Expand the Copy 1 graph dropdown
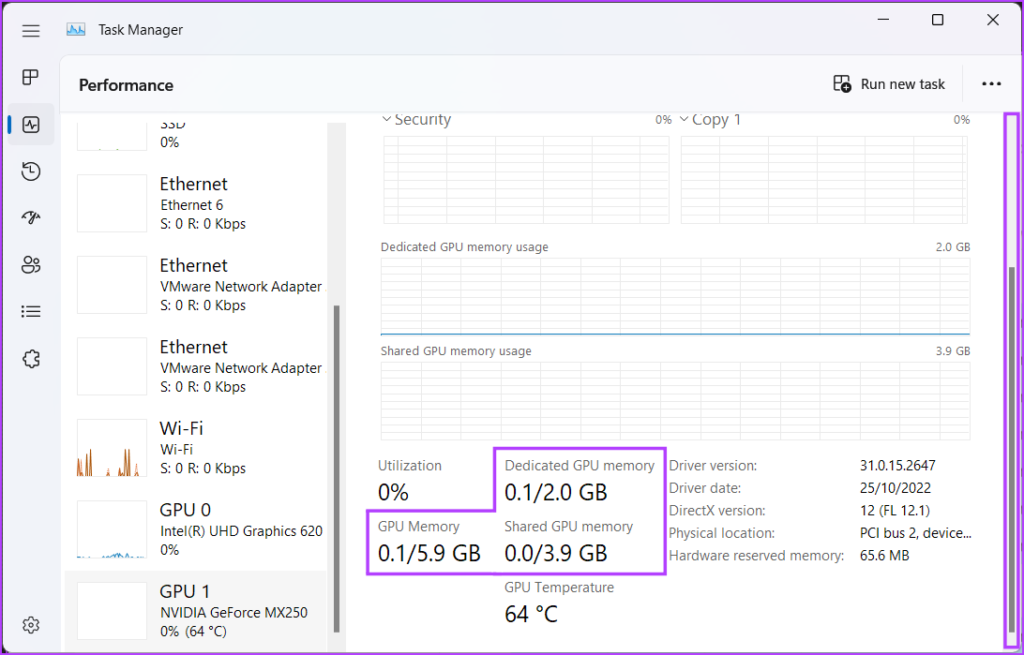Screen dimensions: 1024x655 pos(685,120)
